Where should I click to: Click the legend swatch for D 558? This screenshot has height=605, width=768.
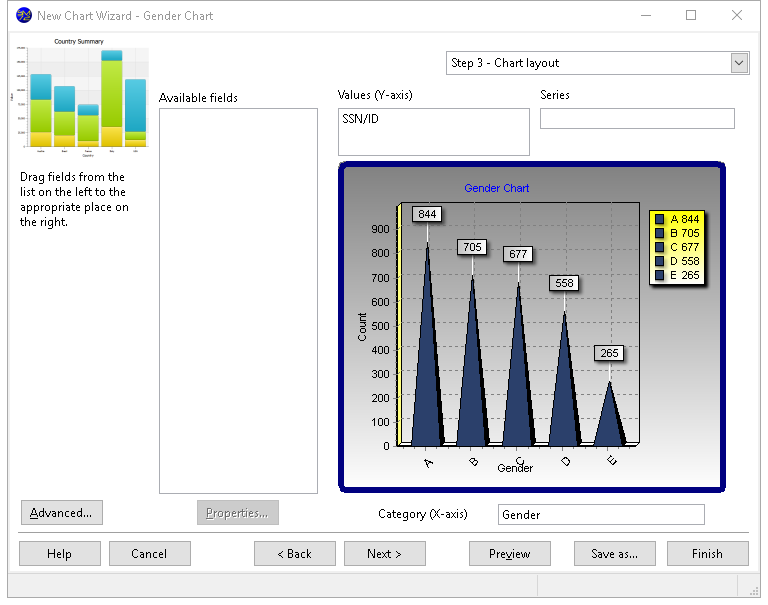point(659,261)
